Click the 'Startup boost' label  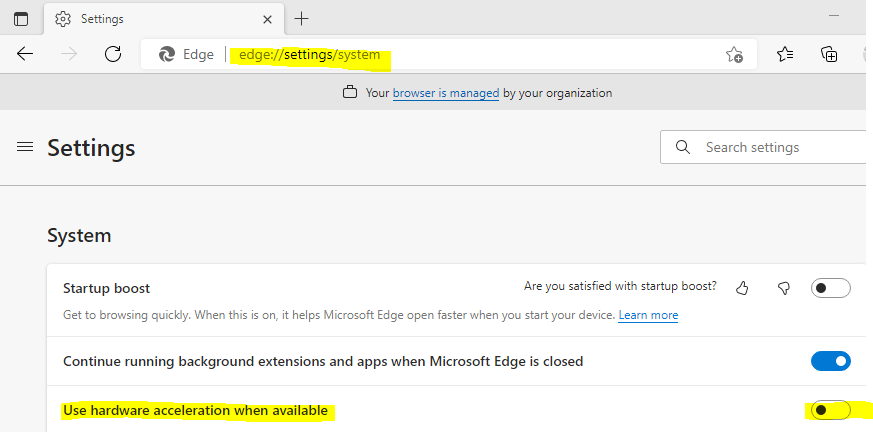tap(106, 288)
